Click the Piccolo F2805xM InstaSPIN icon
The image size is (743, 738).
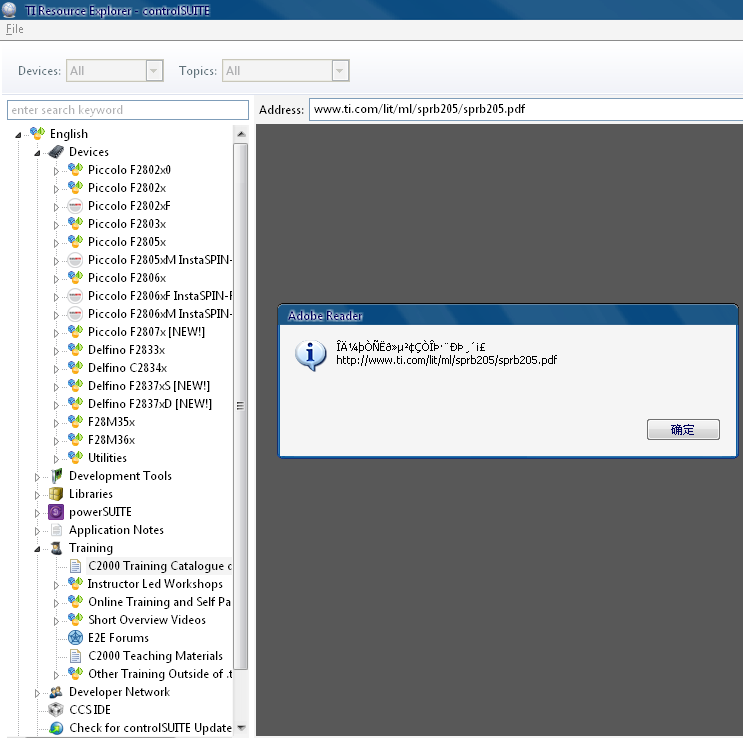(75, 260)
